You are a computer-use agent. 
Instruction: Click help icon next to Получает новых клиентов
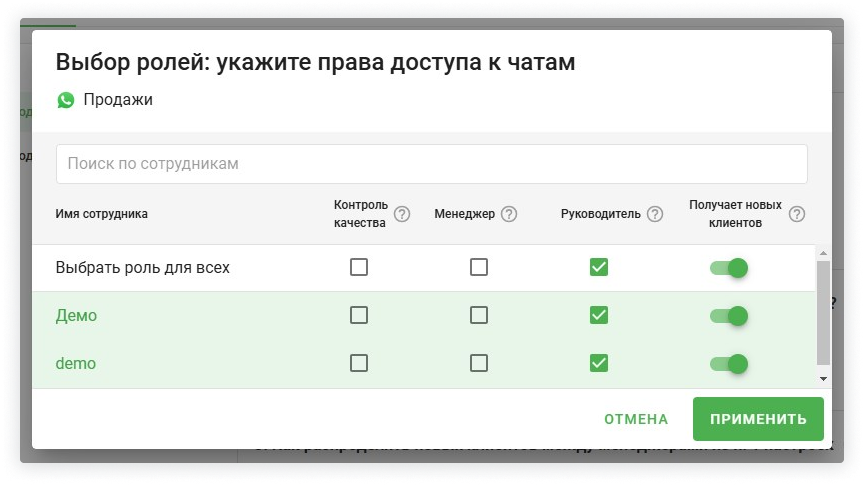tap(797, 214)
